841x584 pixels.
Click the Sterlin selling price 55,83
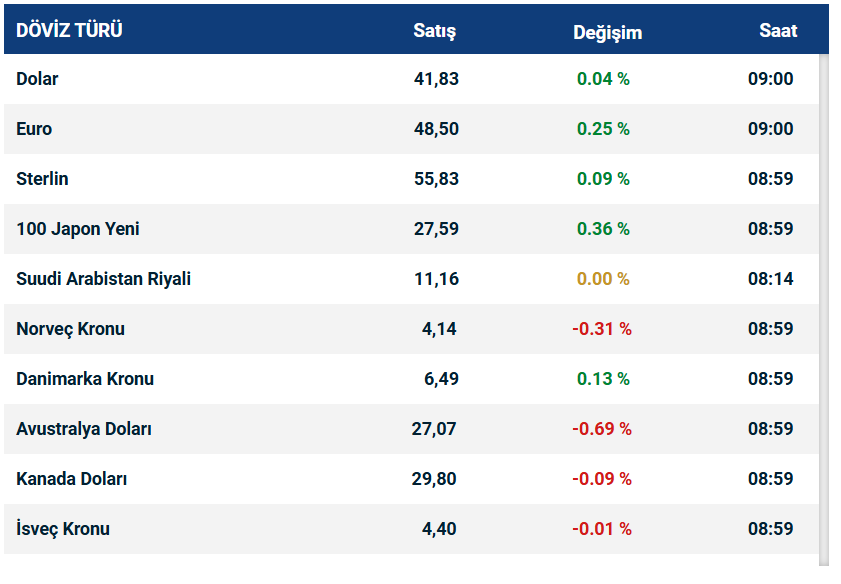[x=436, y=179]
